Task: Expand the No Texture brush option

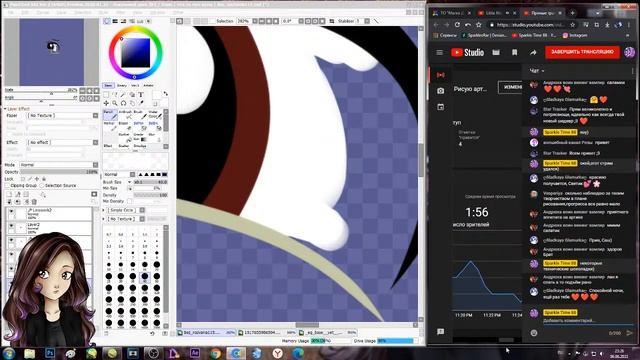Action: click(x=104, y=219)
